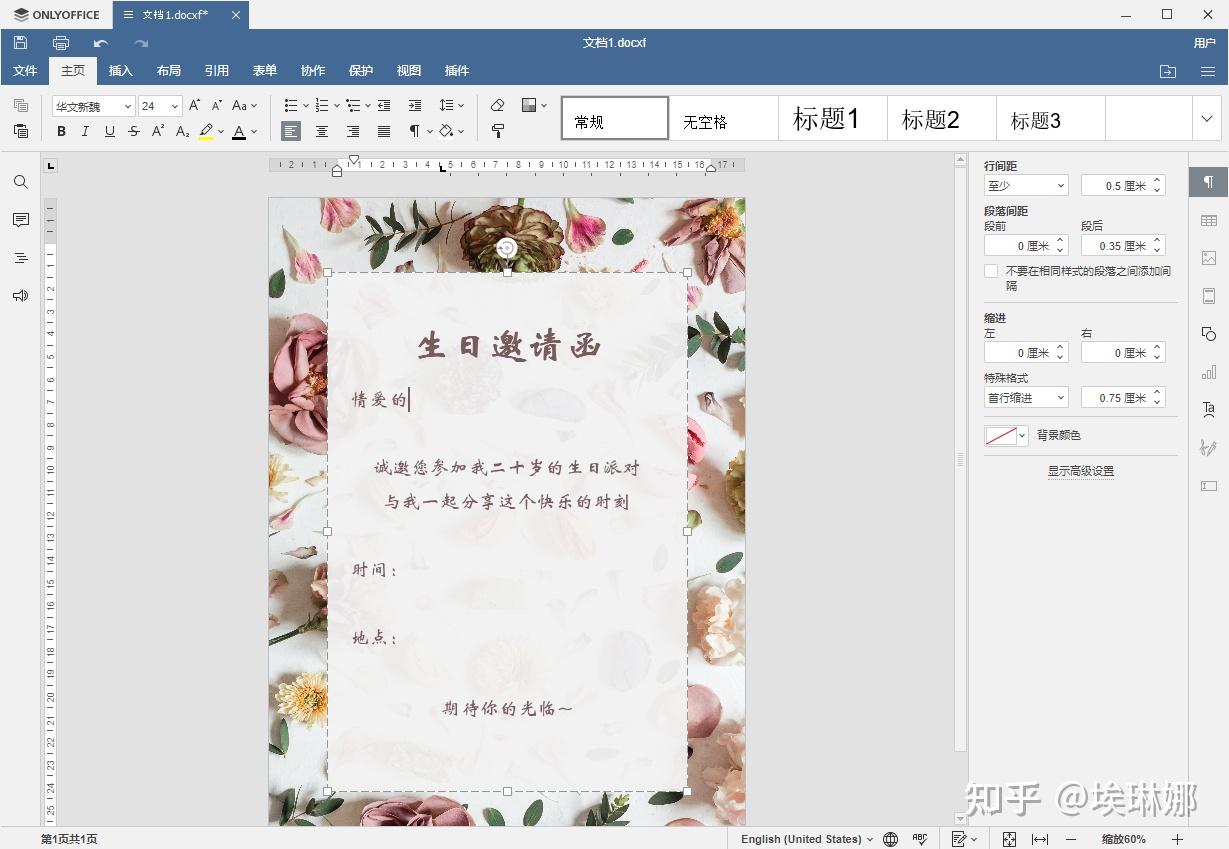
Task: Click the Redo arrow icon
Action: 141,43
